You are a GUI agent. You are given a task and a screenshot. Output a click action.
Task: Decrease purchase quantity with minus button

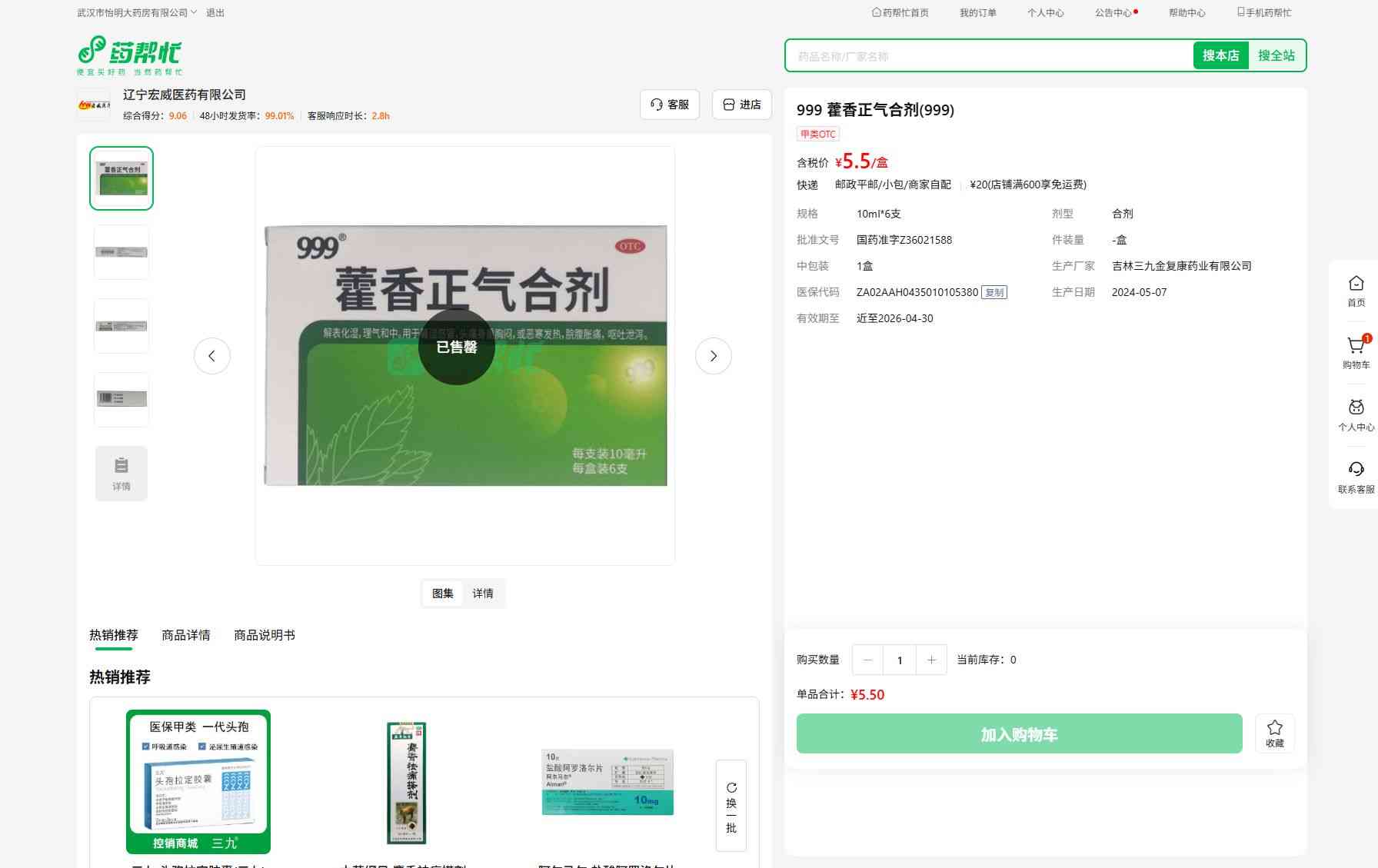click(x=867, y=660)
